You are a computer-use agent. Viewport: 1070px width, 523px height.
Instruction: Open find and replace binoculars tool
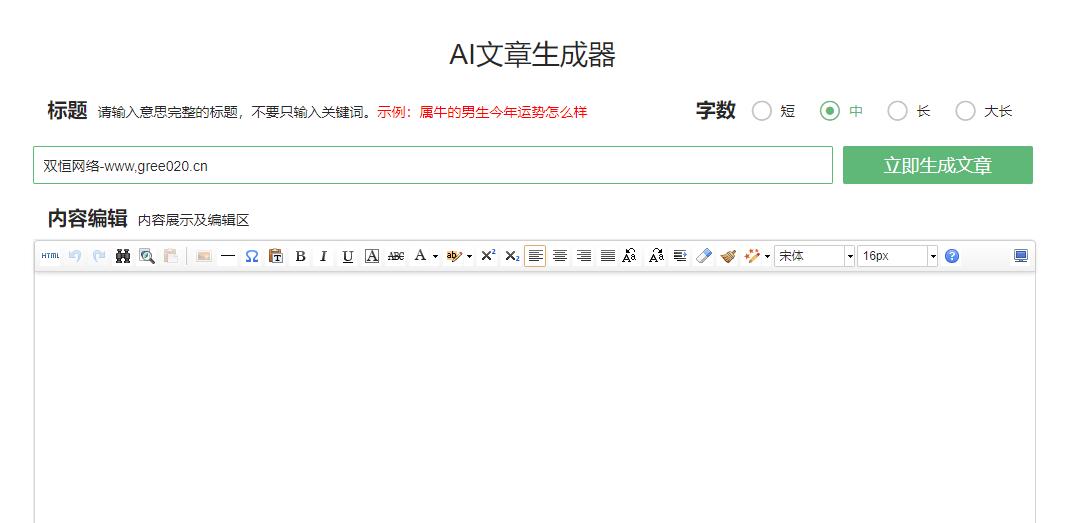(x=123, y=256)
